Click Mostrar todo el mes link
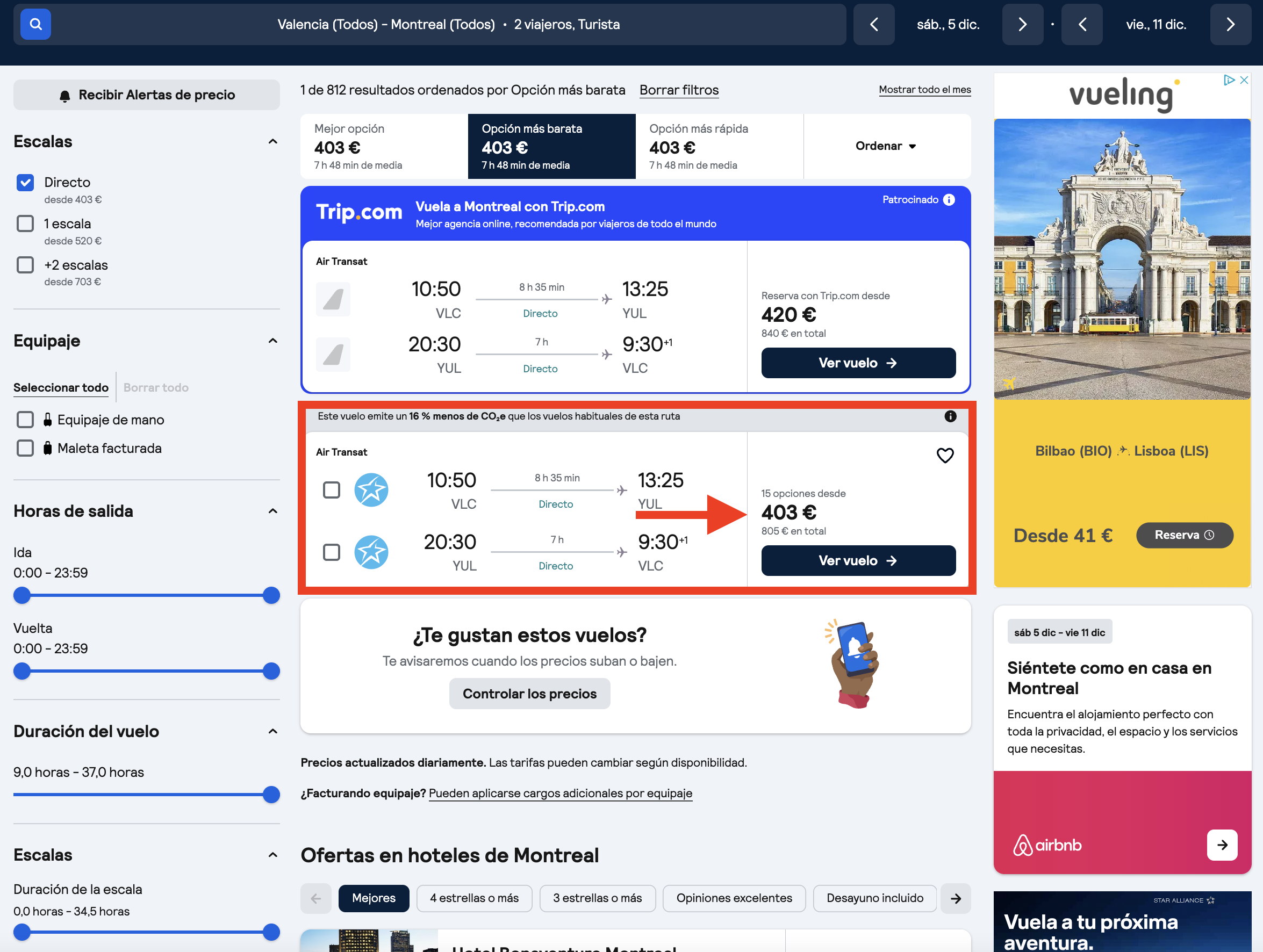 pos(924,90)
